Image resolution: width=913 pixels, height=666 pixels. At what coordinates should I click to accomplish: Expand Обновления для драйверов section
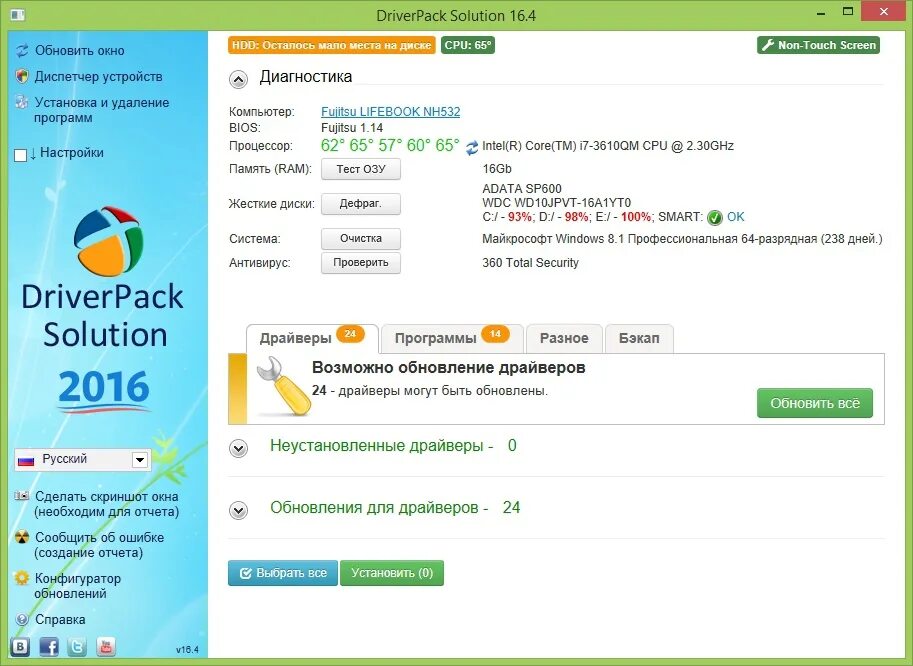point(238,511)
